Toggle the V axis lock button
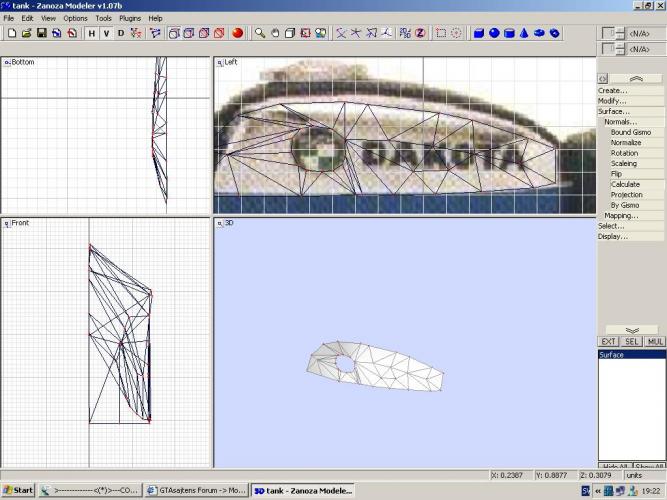 (x=106, y=33)
